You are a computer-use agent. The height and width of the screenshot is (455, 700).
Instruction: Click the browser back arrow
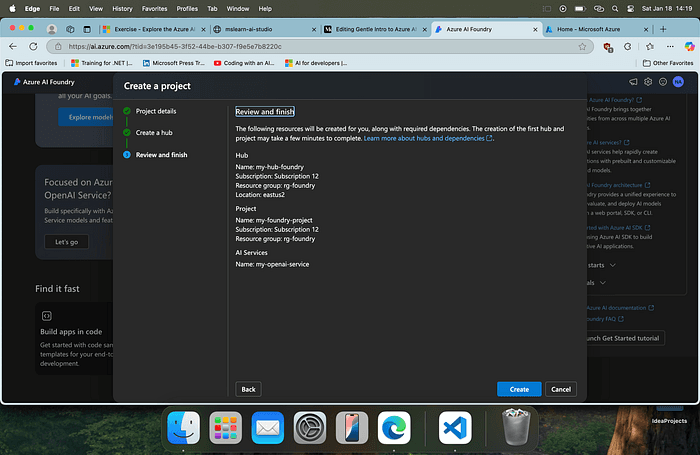(x=13, y=46)
